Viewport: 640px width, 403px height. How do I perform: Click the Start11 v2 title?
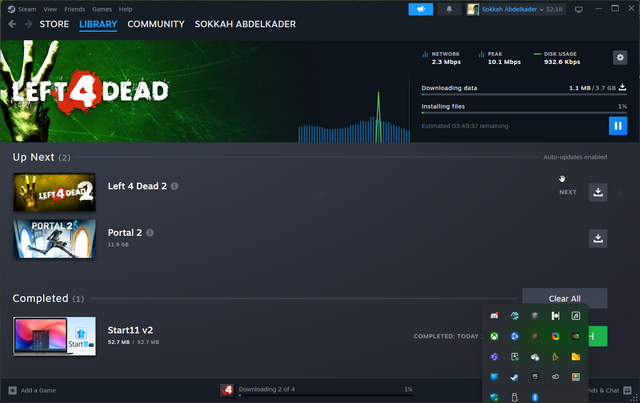(130, 330)
